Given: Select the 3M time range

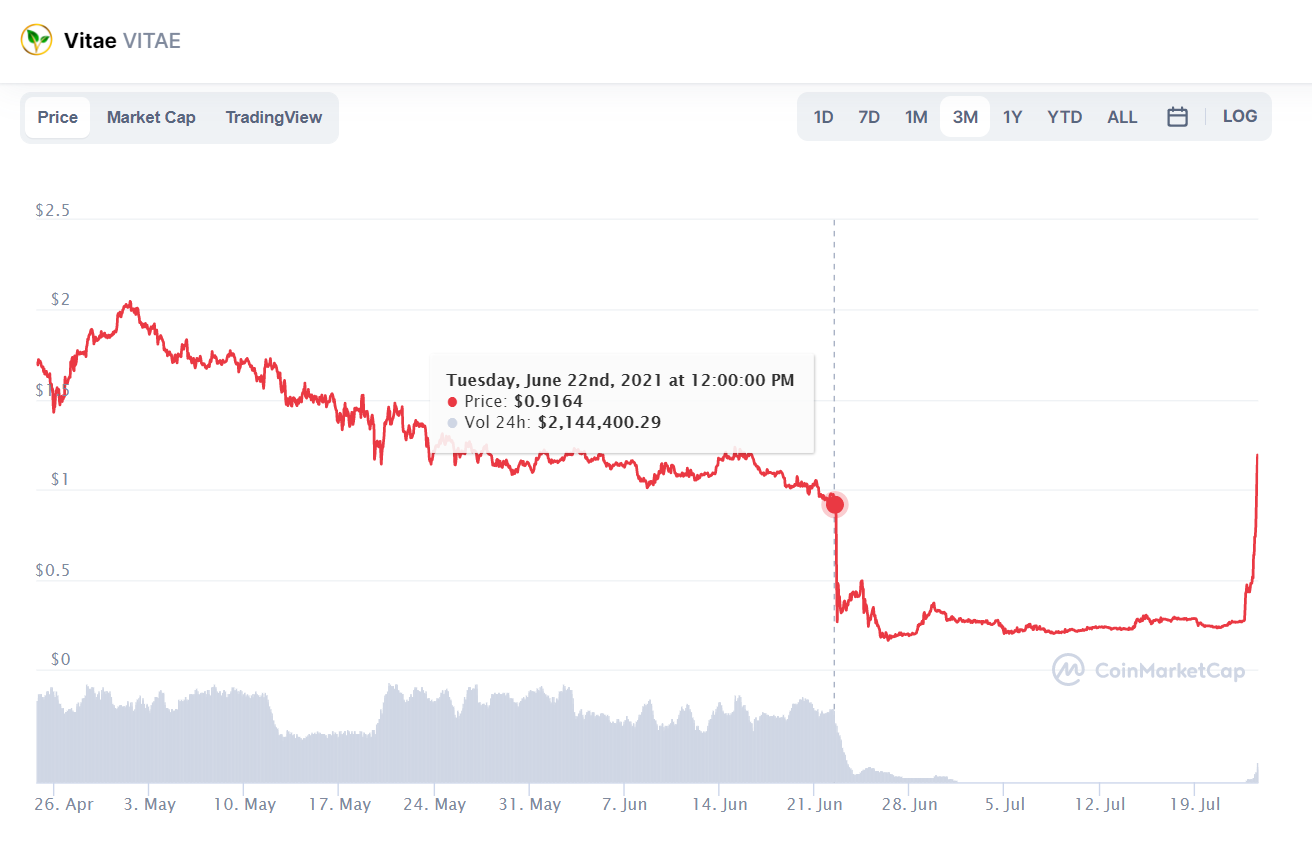Looking at the screenshot, I should pyautogui.click(x=965, y=117).
